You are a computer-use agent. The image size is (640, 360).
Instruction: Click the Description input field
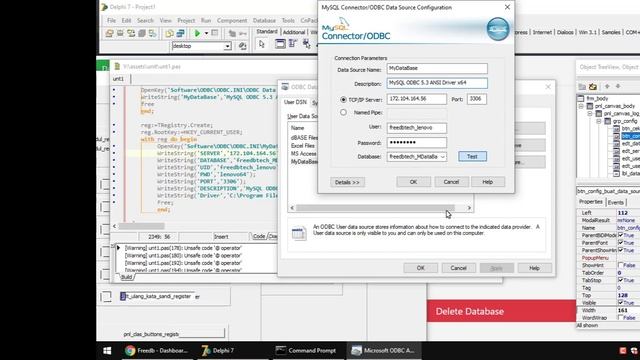coord(437,83)
